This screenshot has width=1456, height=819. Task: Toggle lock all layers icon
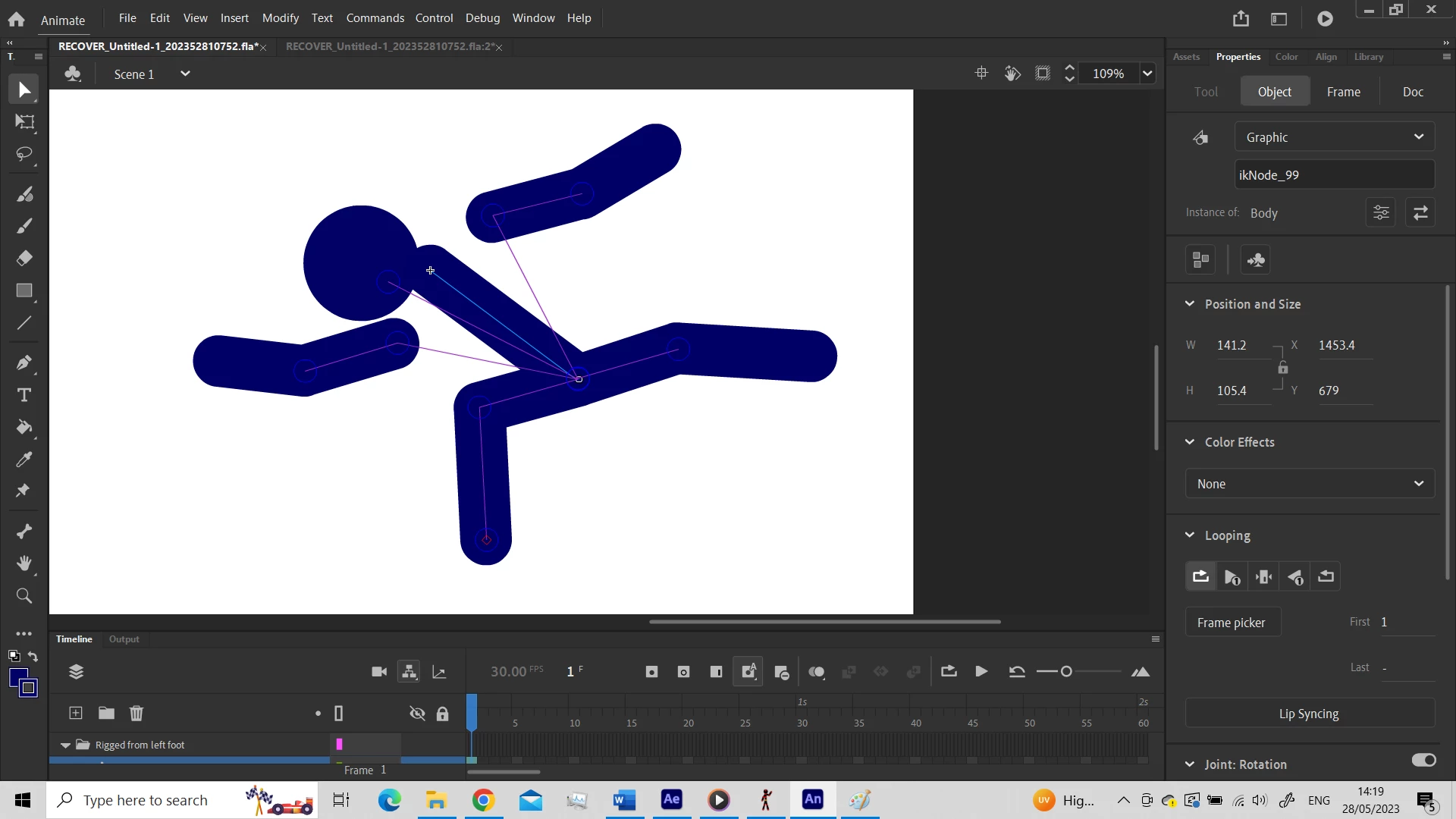[x=442, y=714]
